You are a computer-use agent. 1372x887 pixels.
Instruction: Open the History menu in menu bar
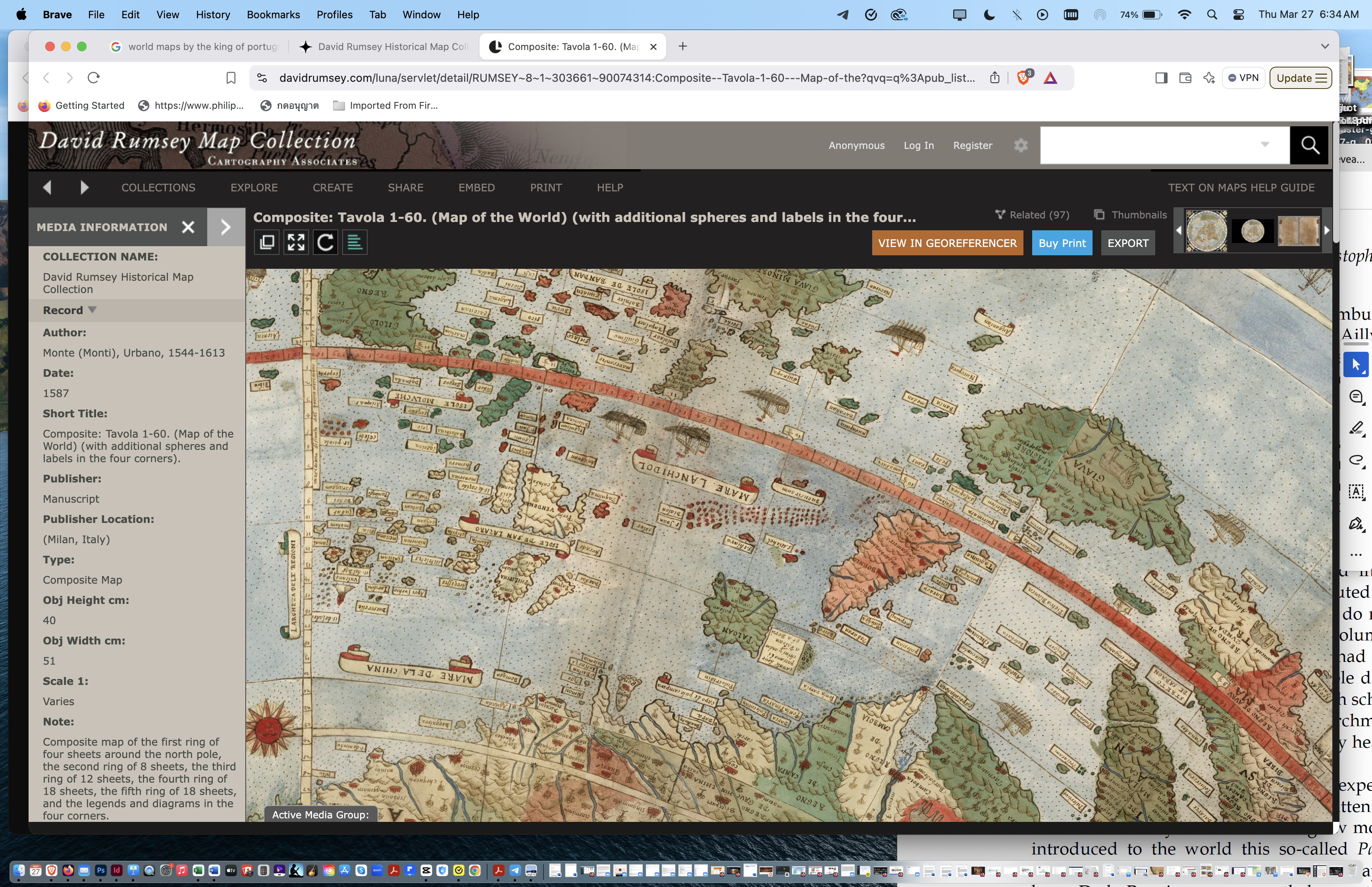coord(212,14)
